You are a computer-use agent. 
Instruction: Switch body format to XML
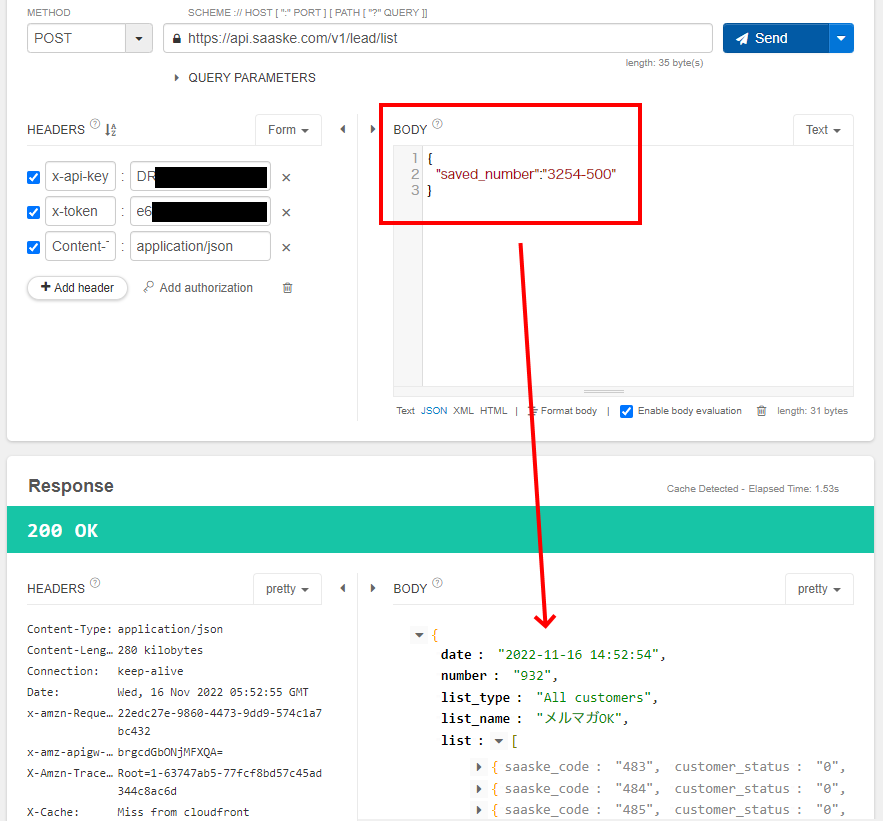tap(463, 411)
